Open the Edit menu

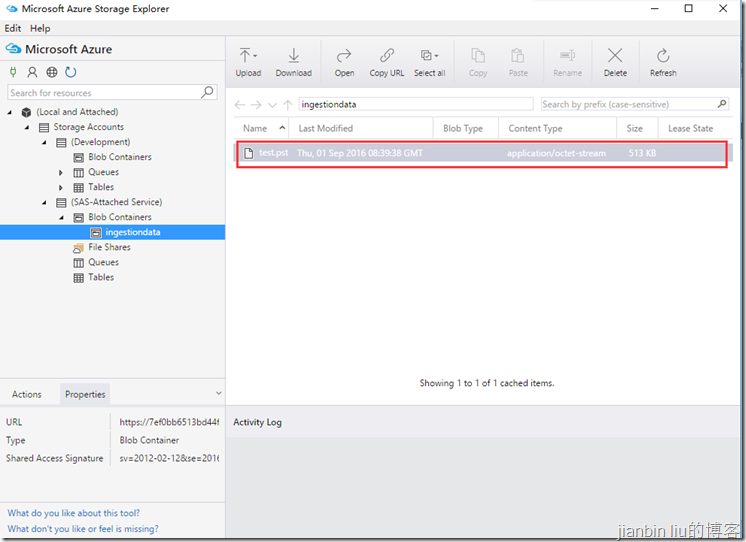(13, 28)
